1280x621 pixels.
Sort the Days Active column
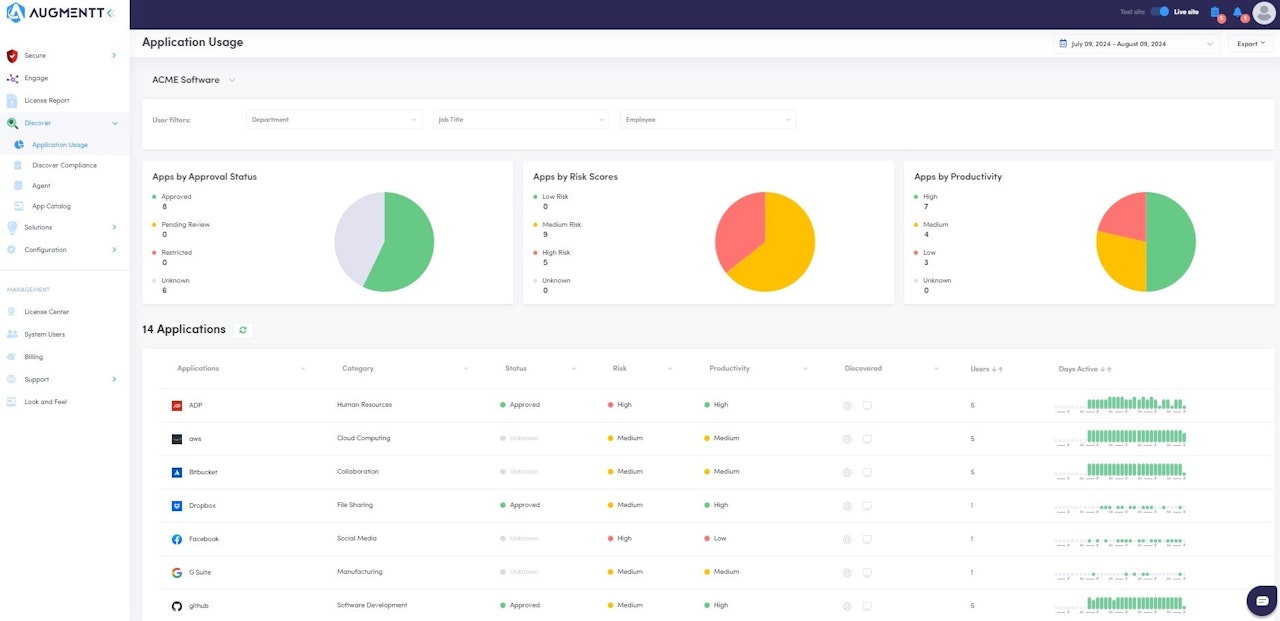(x=1085, y=369)
